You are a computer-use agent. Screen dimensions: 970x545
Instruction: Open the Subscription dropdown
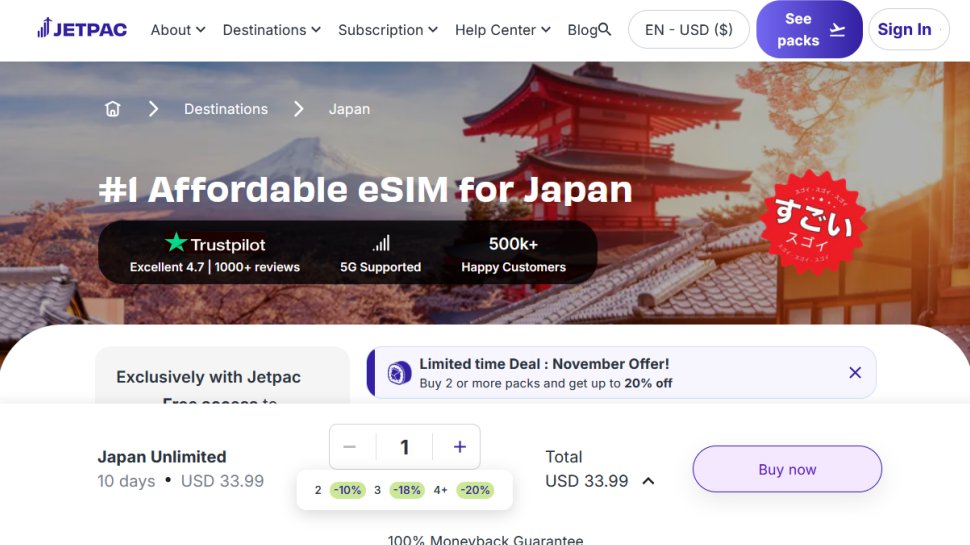pos(388,30)
